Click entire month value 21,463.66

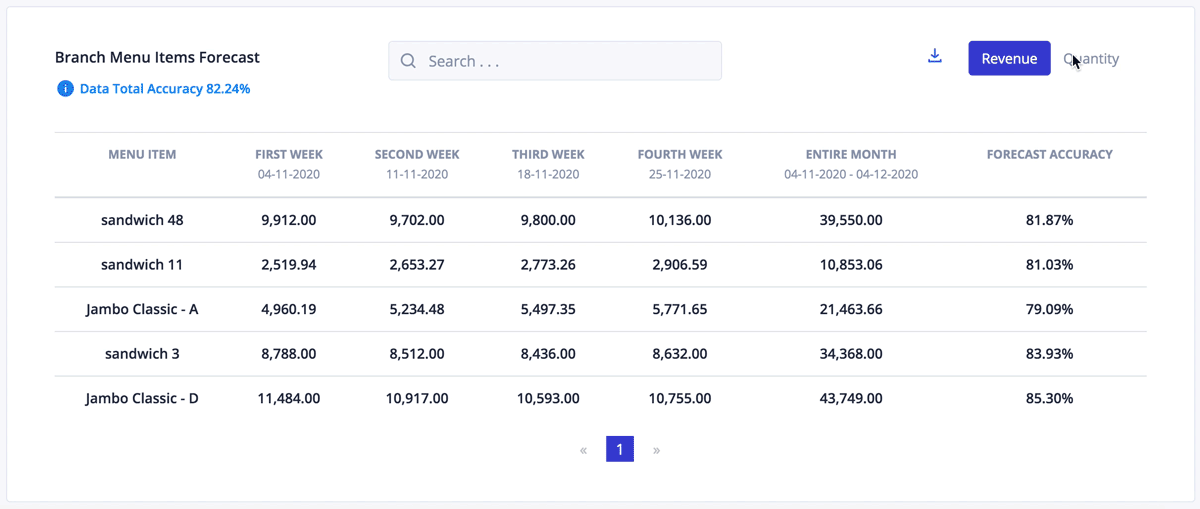(851, 309)
